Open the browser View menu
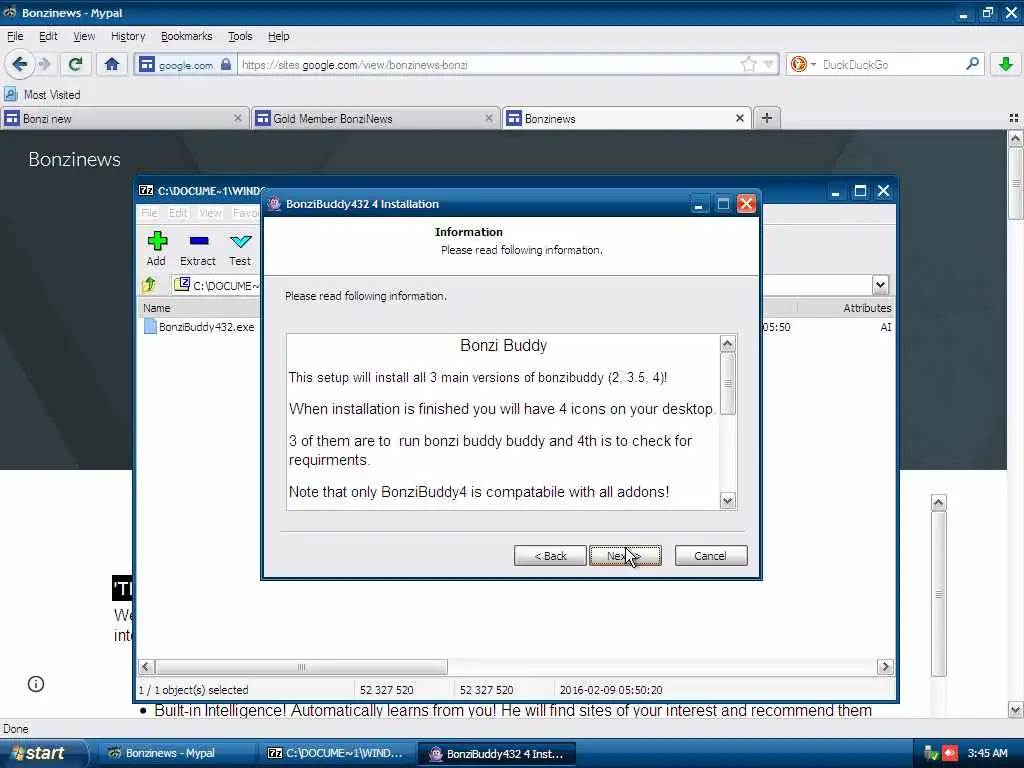Screen dimensions: 1024x768 click(x=84, y=37)
